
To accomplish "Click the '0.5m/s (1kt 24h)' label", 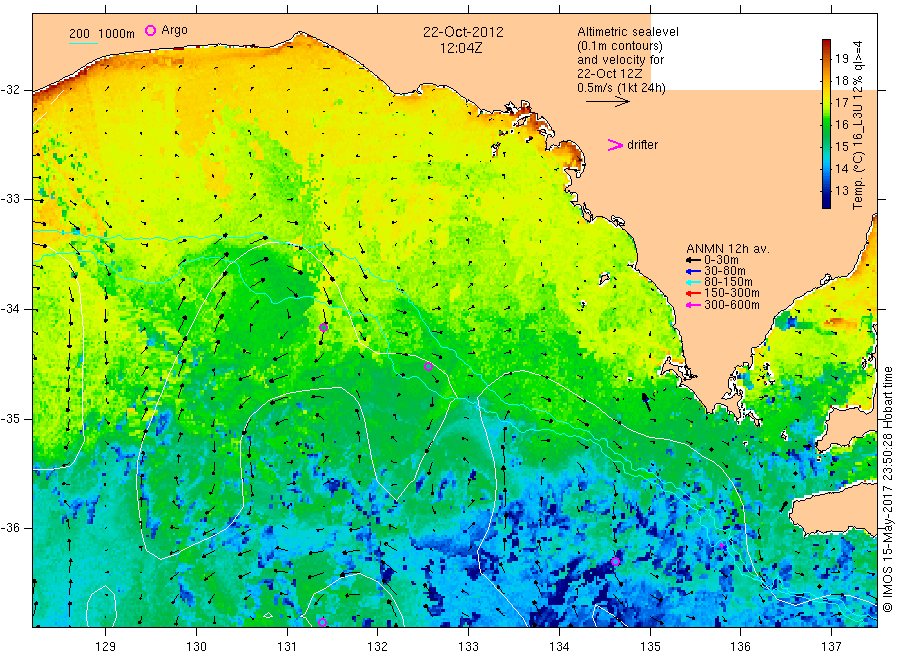I will [622, 88].
